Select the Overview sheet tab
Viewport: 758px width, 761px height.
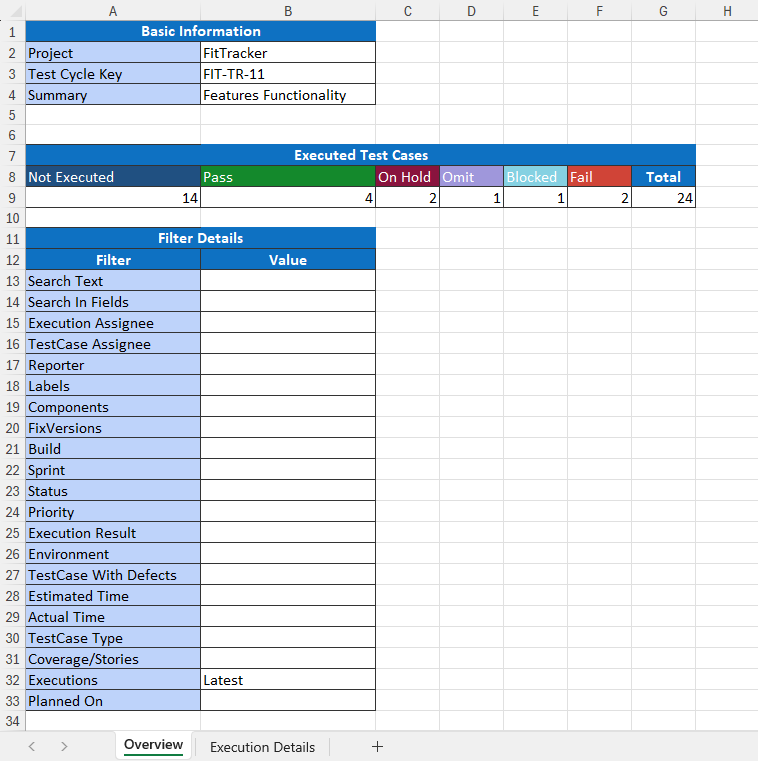pos(153,744)
